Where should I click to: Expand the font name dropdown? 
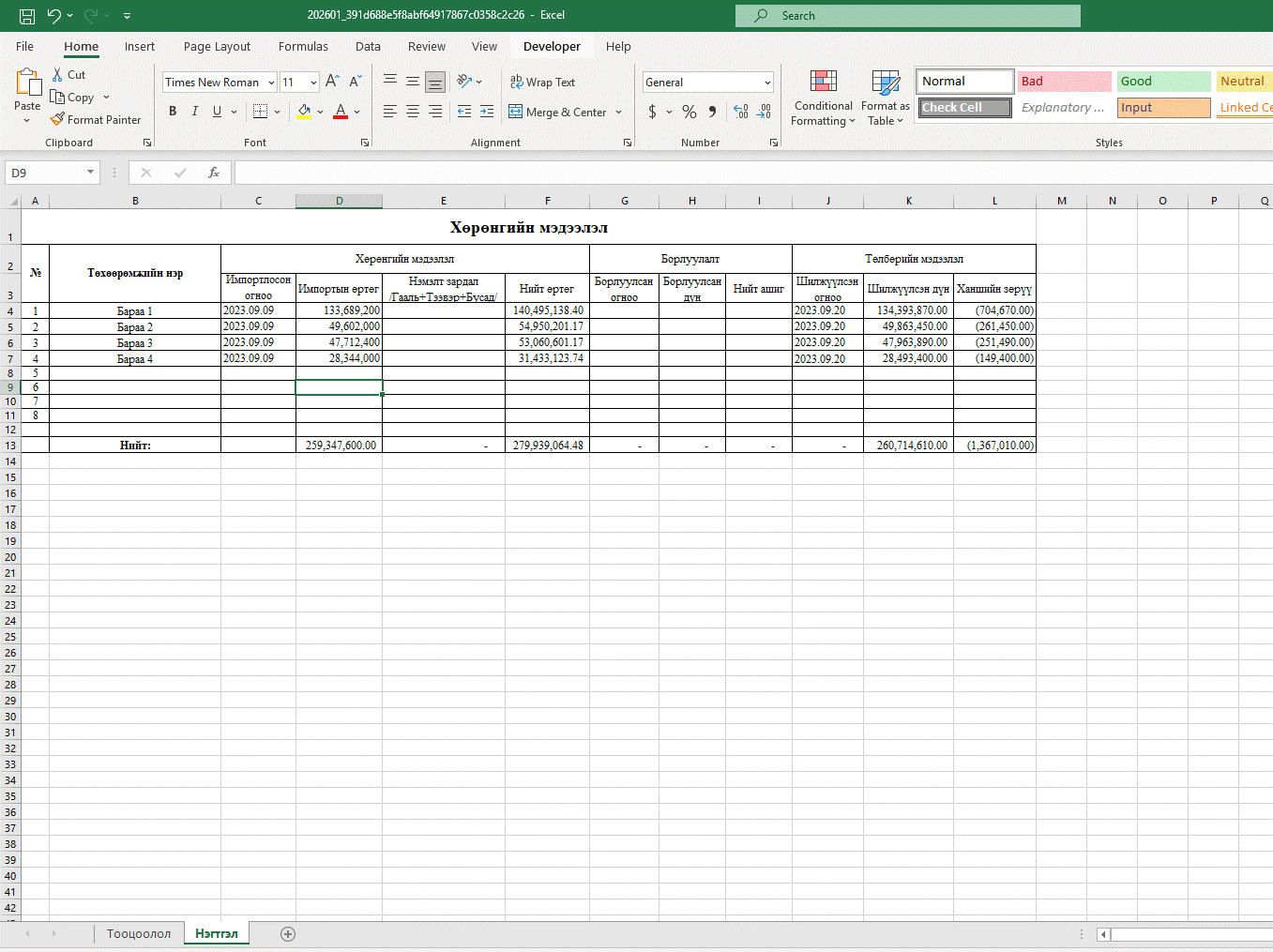[x=271, y=83]
